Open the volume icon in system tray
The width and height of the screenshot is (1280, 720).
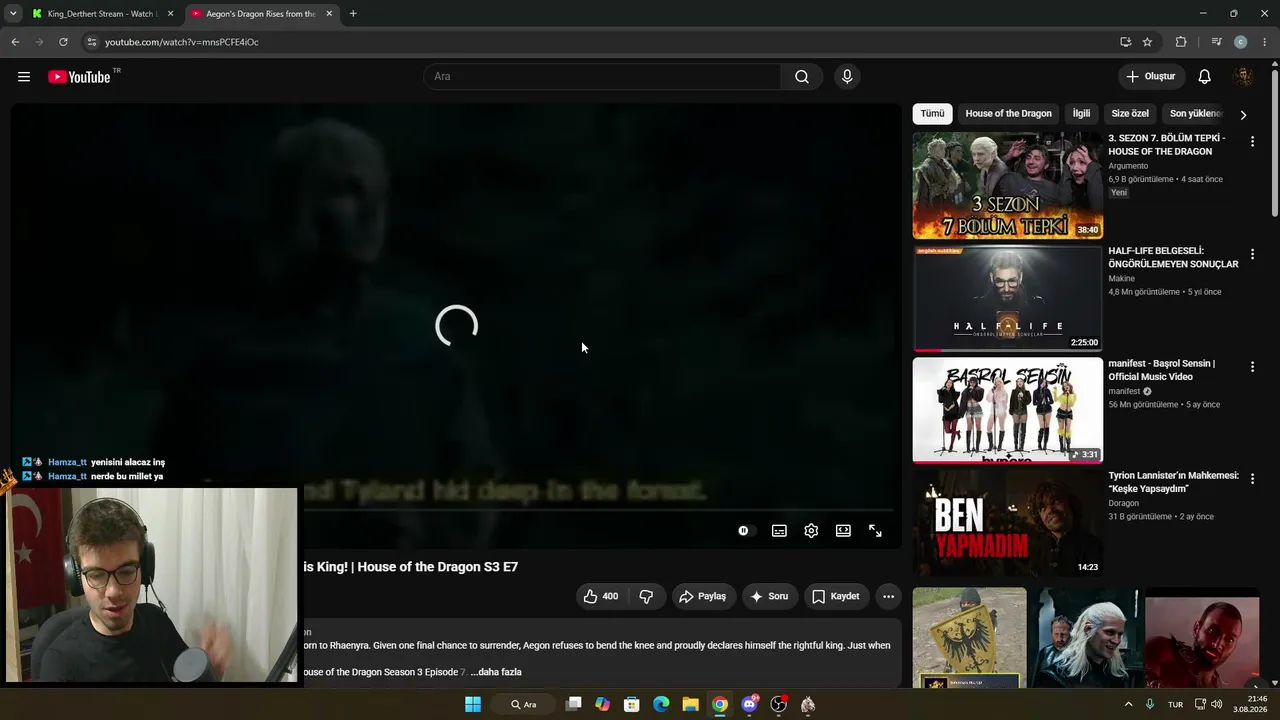(x=1216, y=705)
